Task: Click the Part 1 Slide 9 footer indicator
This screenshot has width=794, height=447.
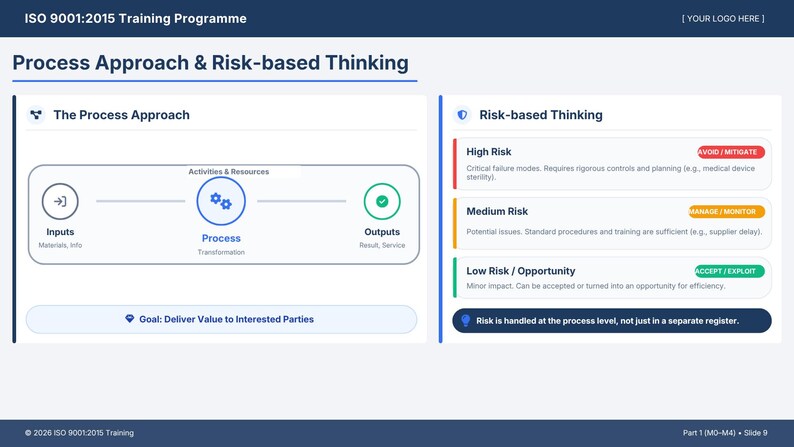Action: 725,433
